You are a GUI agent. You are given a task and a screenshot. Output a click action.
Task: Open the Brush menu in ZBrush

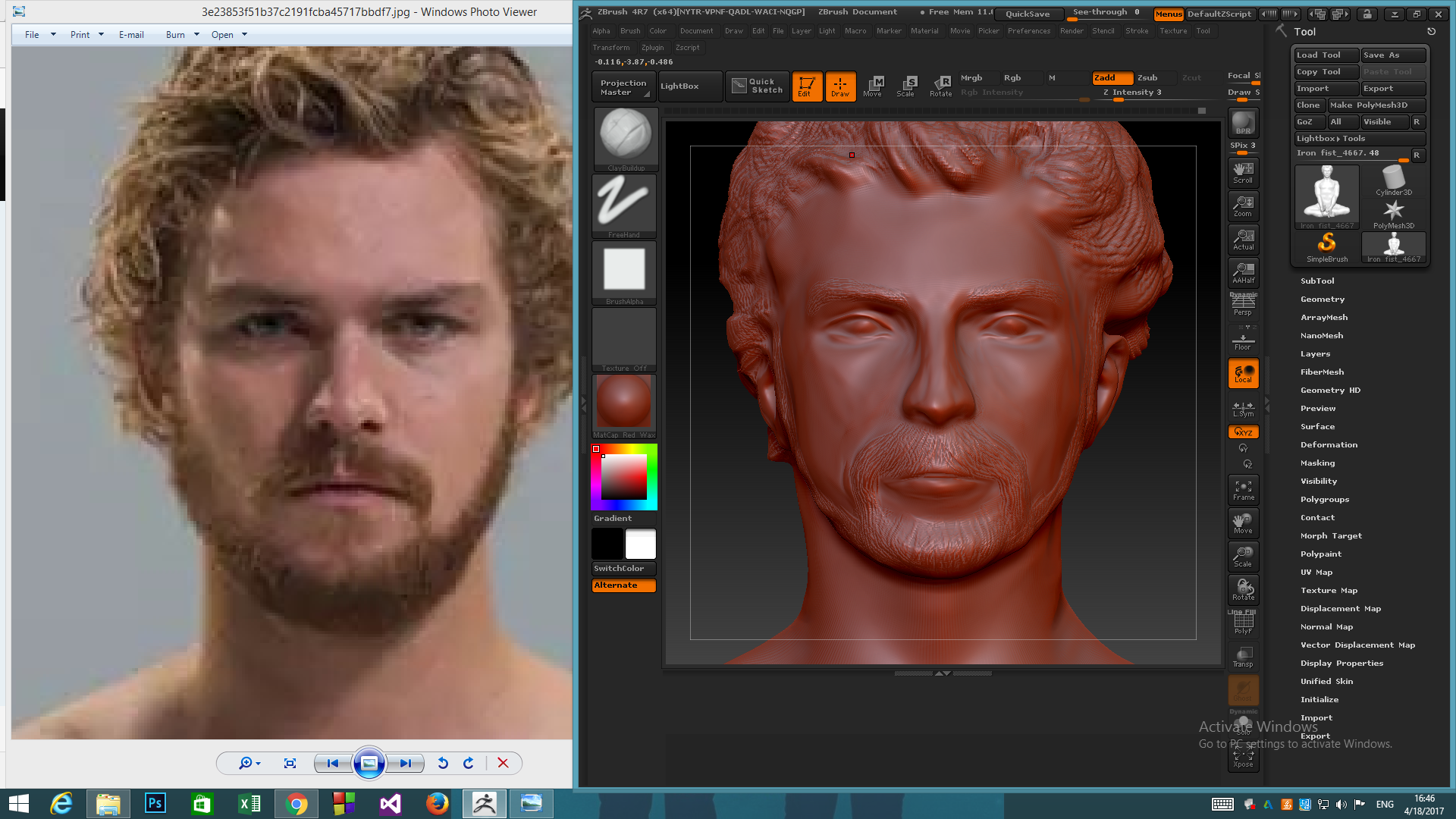630,31
